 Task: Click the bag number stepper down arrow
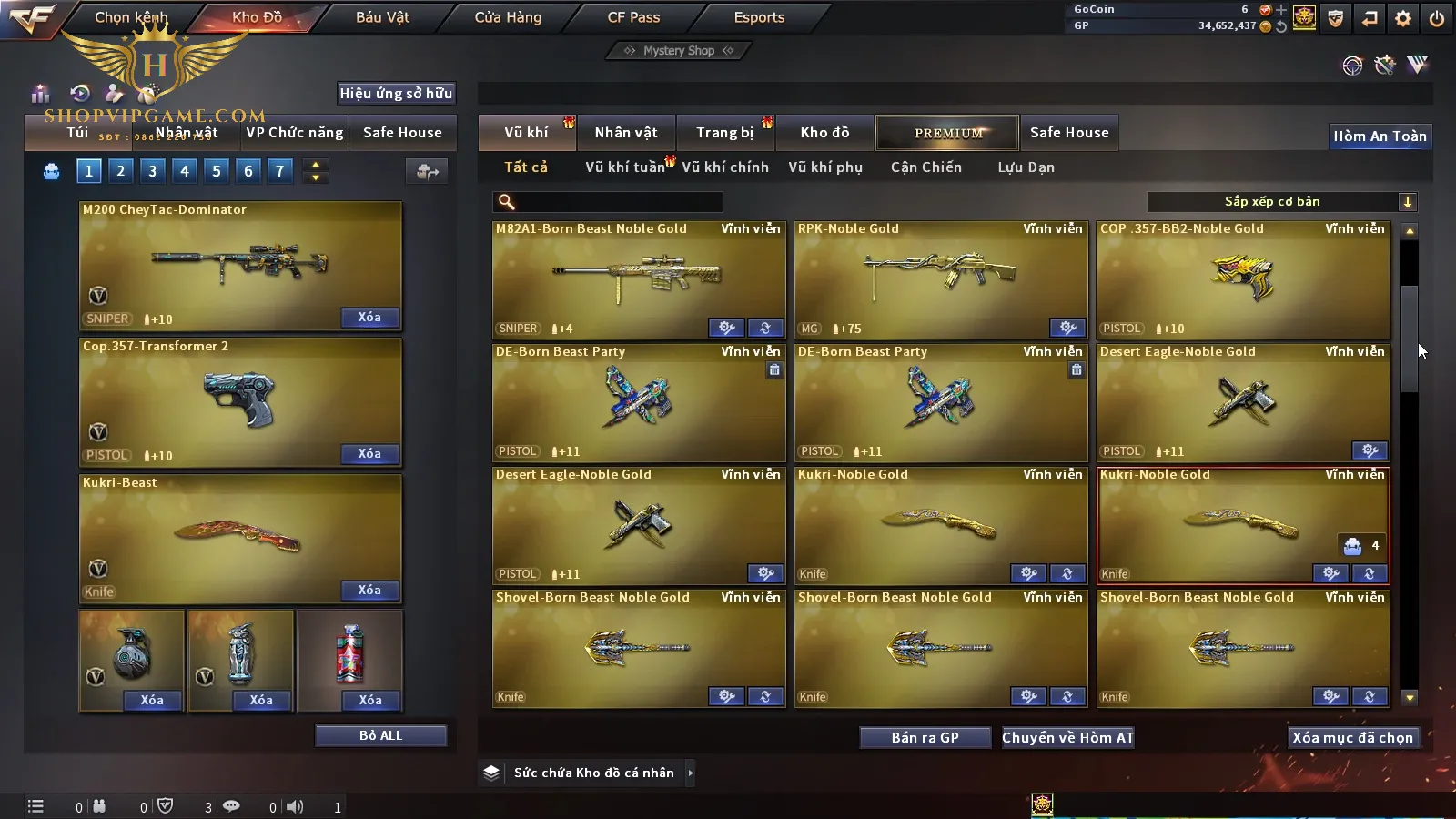tap(316, 177)
